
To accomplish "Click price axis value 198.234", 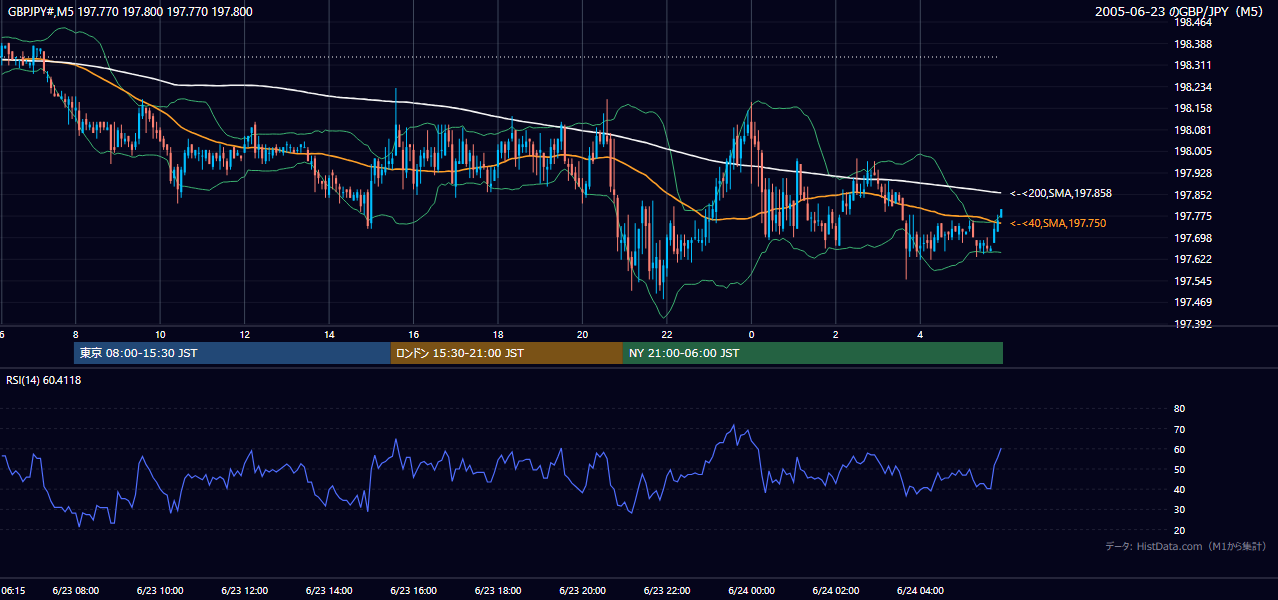I will pos(1194,87).
